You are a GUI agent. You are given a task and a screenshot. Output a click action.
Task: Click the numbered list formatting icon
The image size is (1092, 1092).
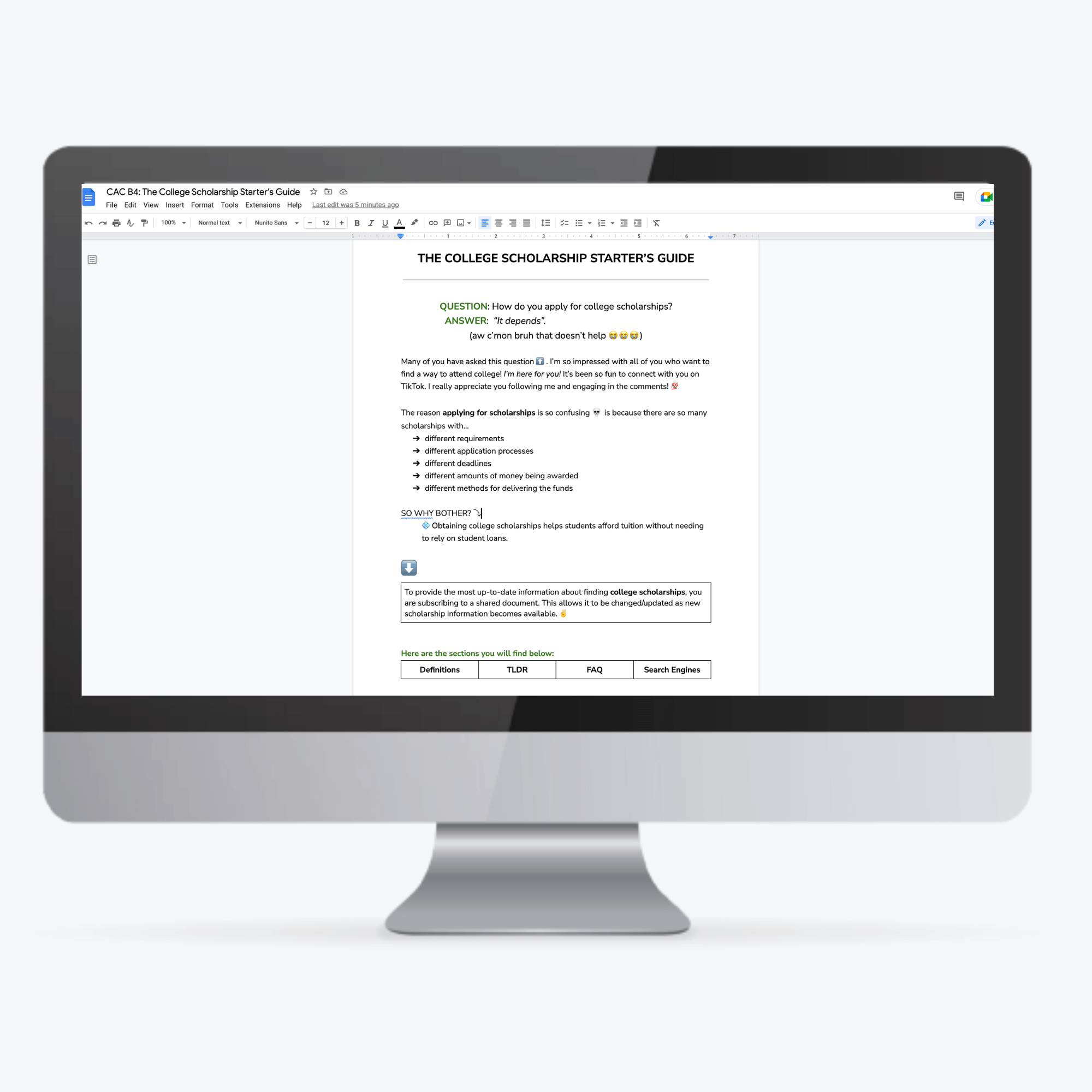coord(601,225)
